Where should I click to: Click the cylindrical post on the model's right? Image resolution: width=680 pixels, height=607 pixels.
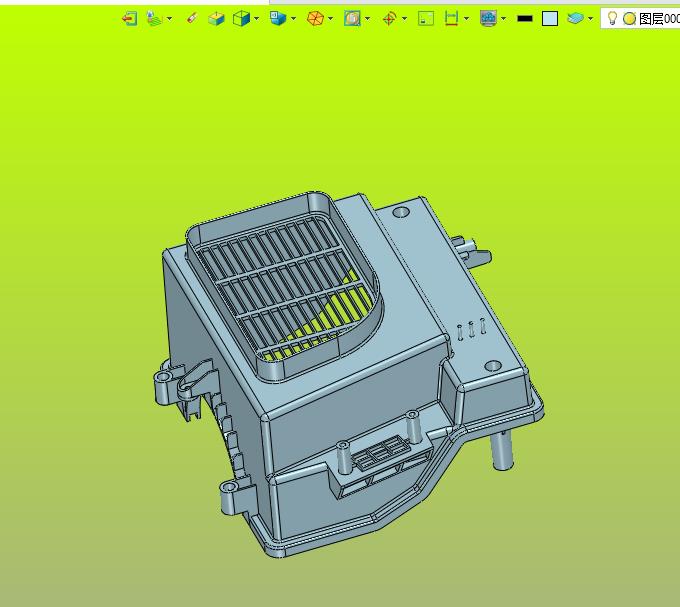[x=502, y=450]
